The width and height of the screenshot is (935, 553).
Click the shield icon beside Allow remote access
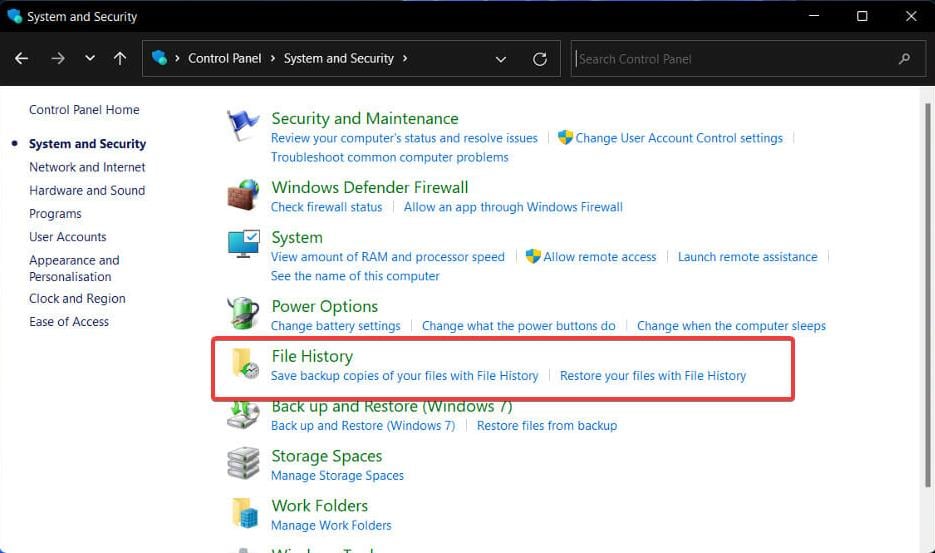click(x=533, y=256)
